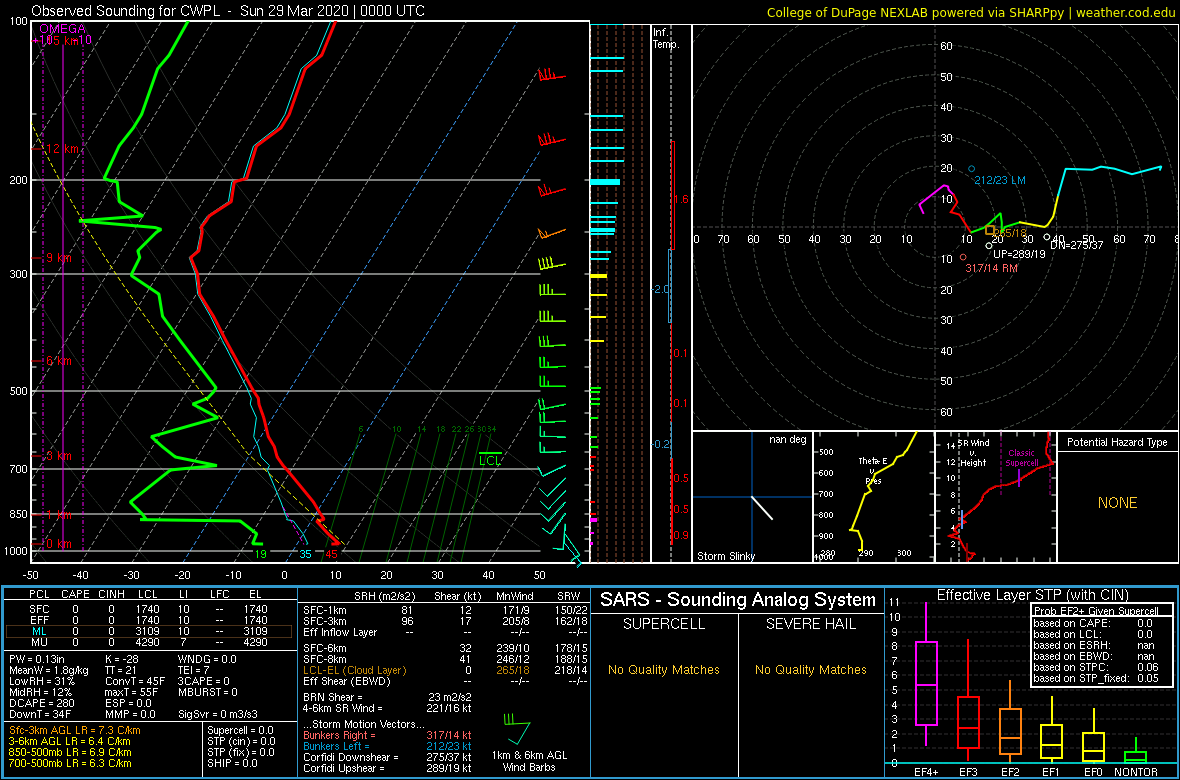Click No Quality Matches under SEVERE HAIL
This screenshot has height=780, width=1180.
click(x=810, y=669)
